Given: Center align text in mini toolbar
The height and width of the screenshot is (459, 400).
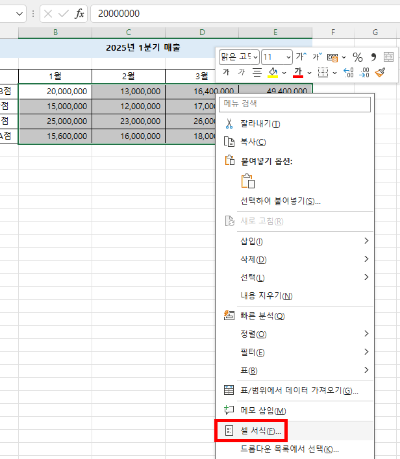Looking at the screenshot, I should click(x=257, y=72).
